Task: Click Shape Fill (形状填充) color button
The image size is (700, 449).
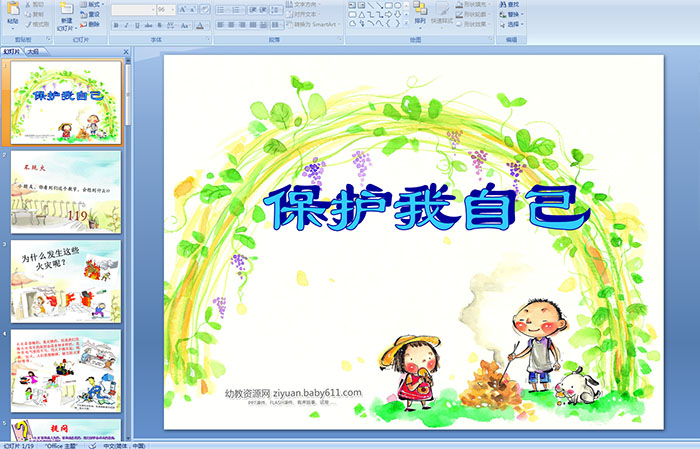Action: point(472,4)
